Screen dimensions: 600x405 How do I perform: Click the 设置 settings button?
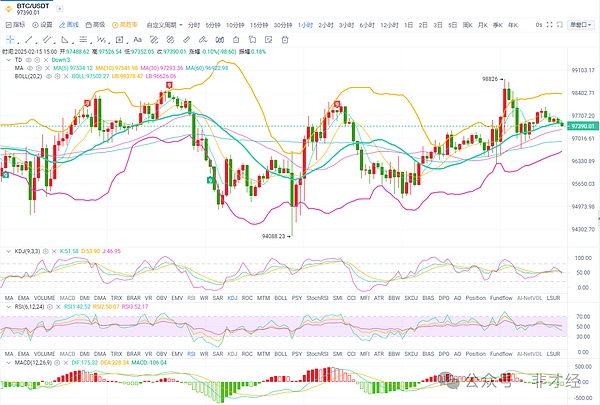coord(42,25)
